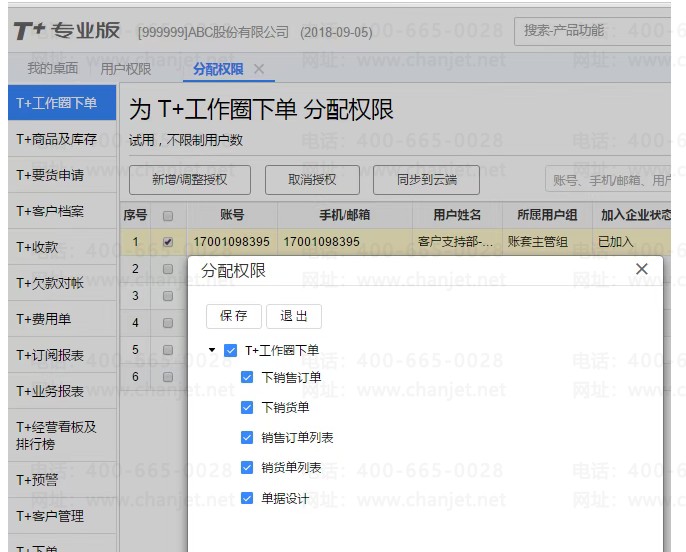Click the 所属用户组 column header
686x552 pixels.
(547, 215)
